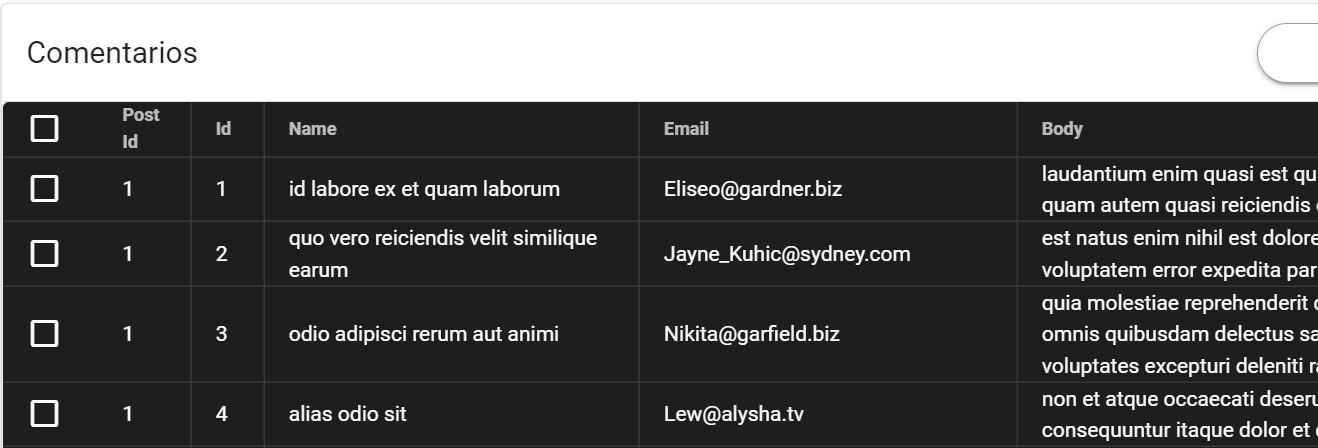Check the row for Eliseo@gardner.biz
Screen dimensions: 1318x448
click(44, 189)
